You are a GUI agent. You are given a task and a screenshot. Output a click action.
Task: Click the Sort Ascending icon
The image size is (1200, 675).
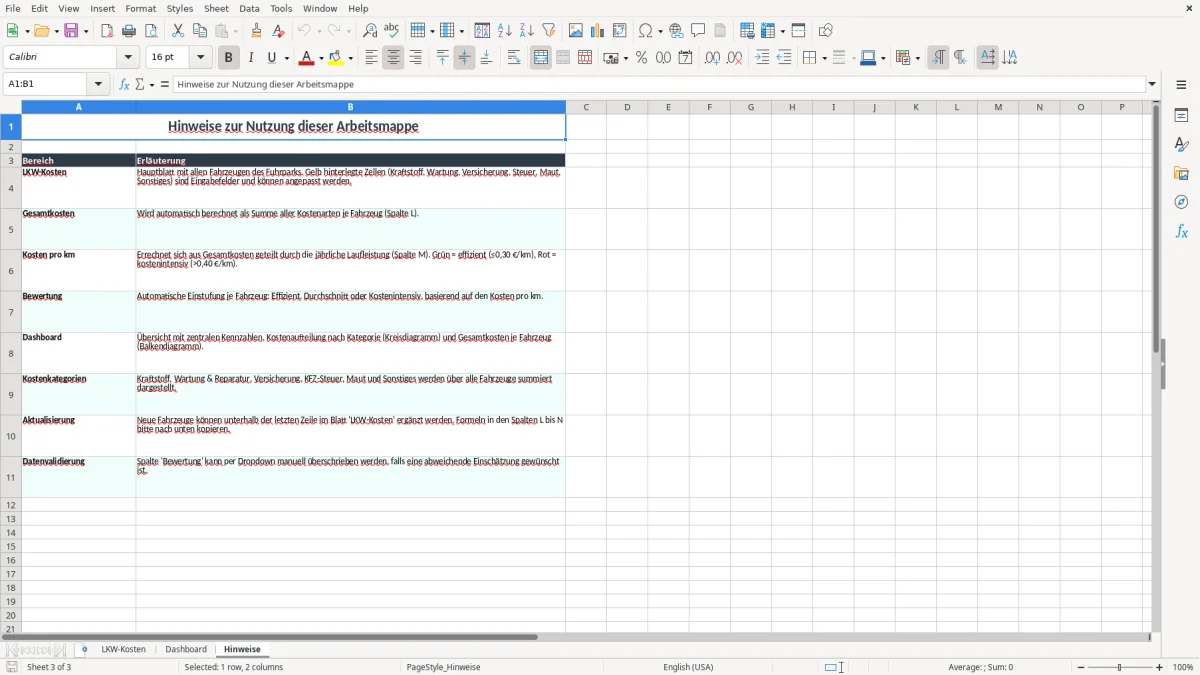(505, 31)
